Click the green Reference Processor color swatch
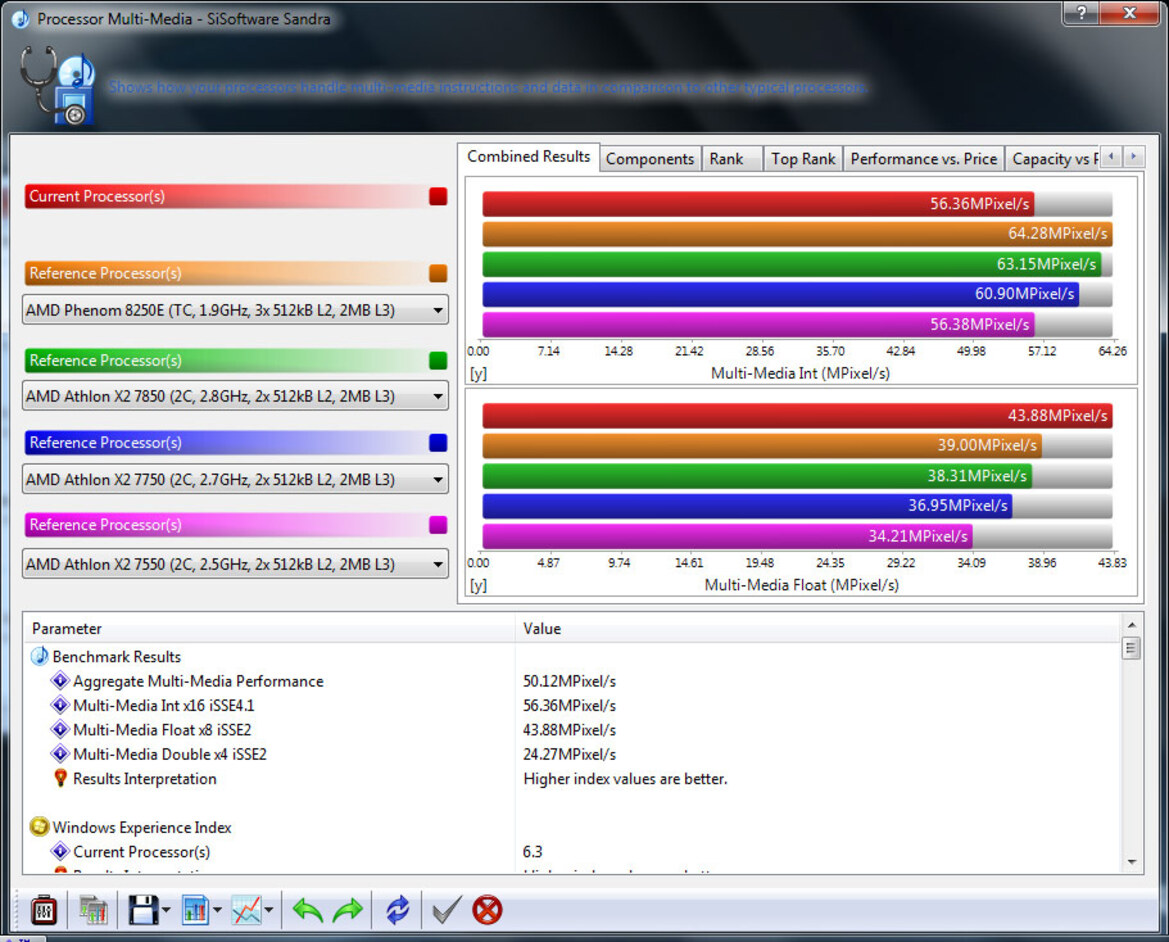1169x942 pixels. coord(438,360)
